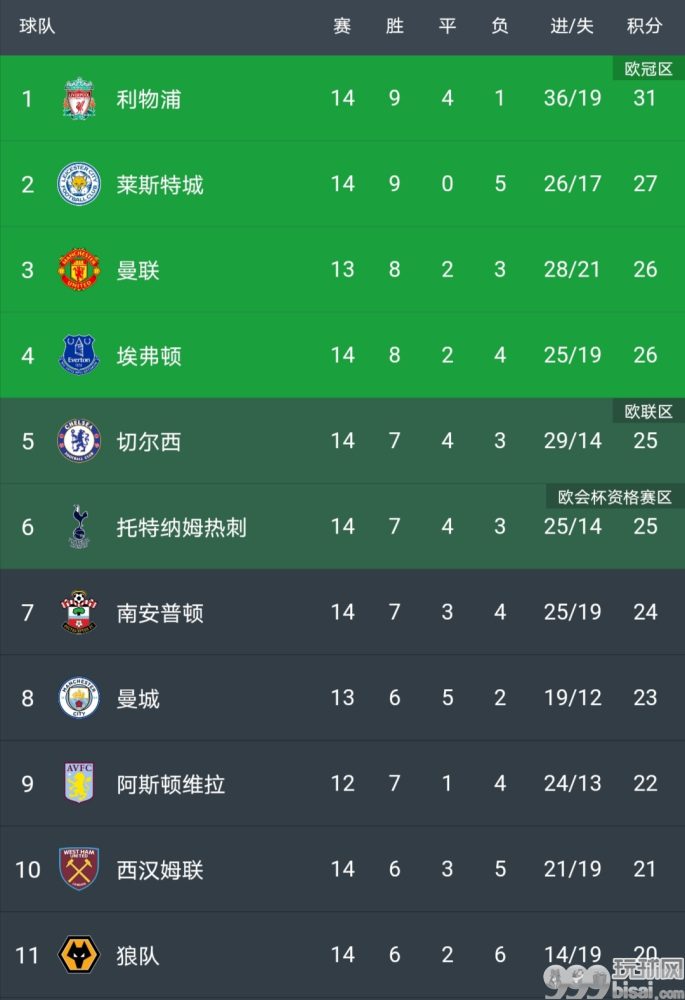Click the 胜 wins column header
The height and width of the screenshot is (1000, 685).
coord(395,26)
